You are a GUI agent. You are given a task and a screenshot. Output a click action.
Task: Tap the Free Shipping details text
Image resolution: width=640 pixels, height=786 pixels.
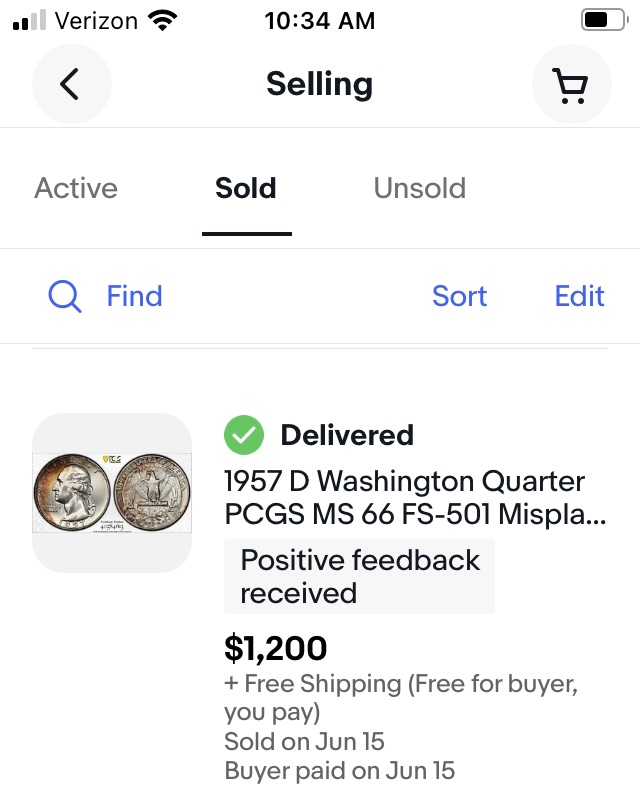400,697
